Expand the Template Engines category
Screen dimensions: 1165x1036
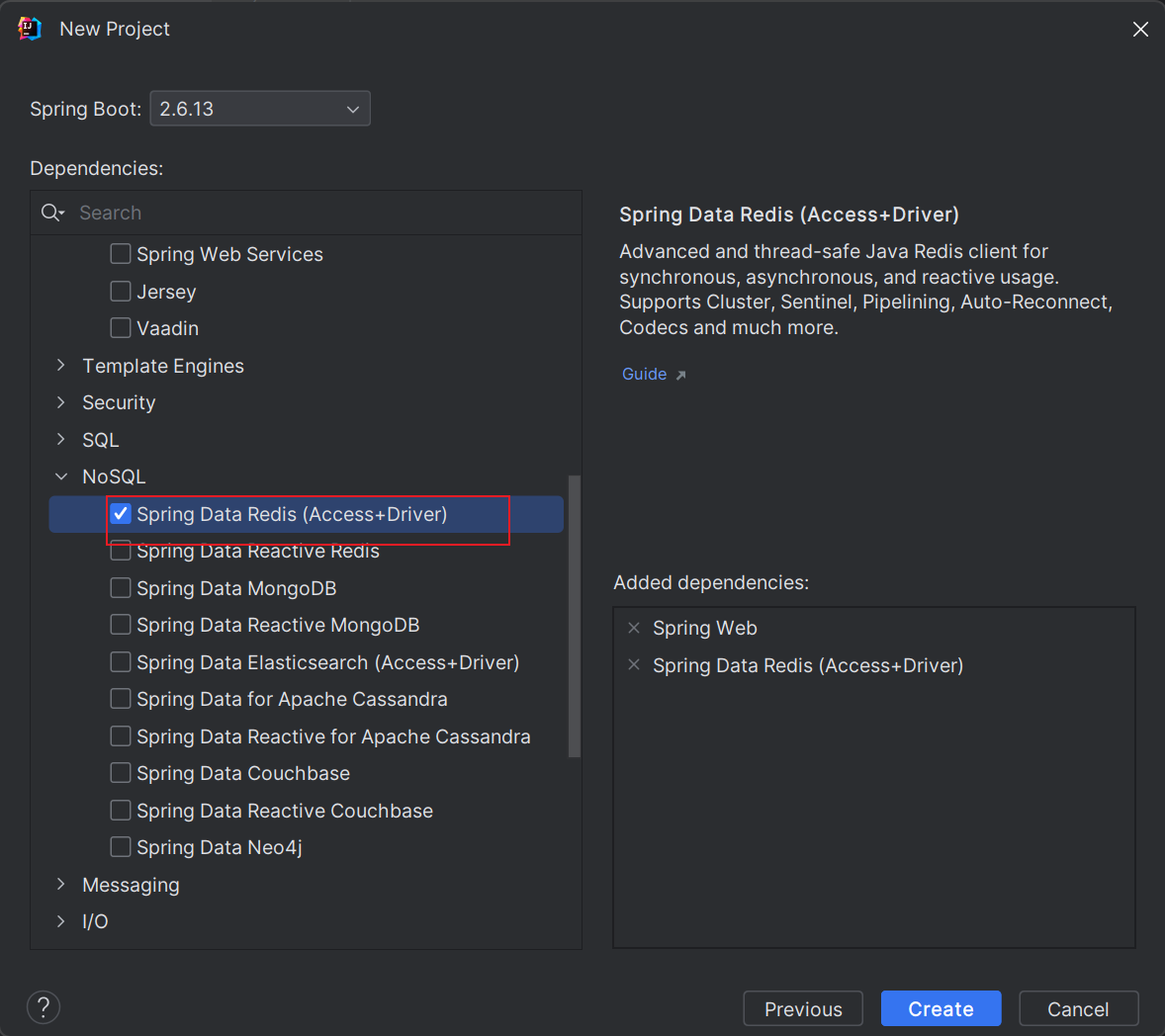click(x=61, y=366)
